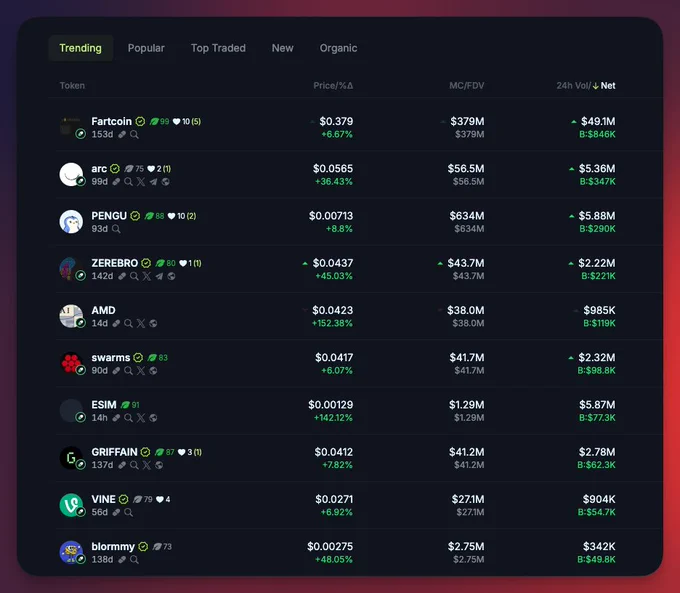Click the Fartcoin token logo
The image size is (680, 593).
pos(71,127)
